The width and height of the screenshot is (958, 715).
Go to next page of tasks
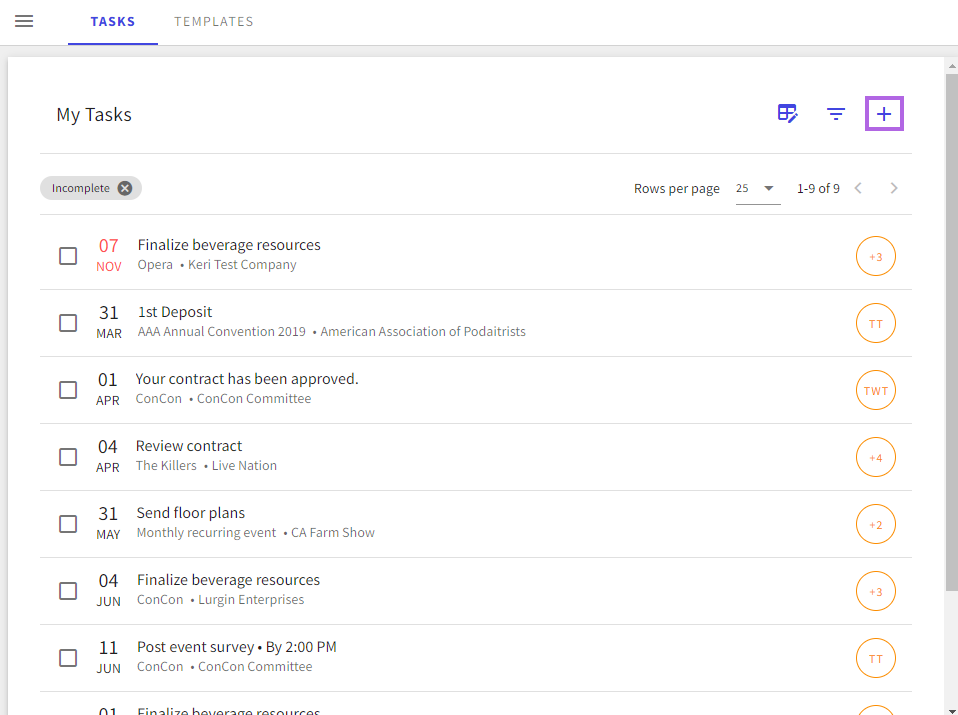894,188
